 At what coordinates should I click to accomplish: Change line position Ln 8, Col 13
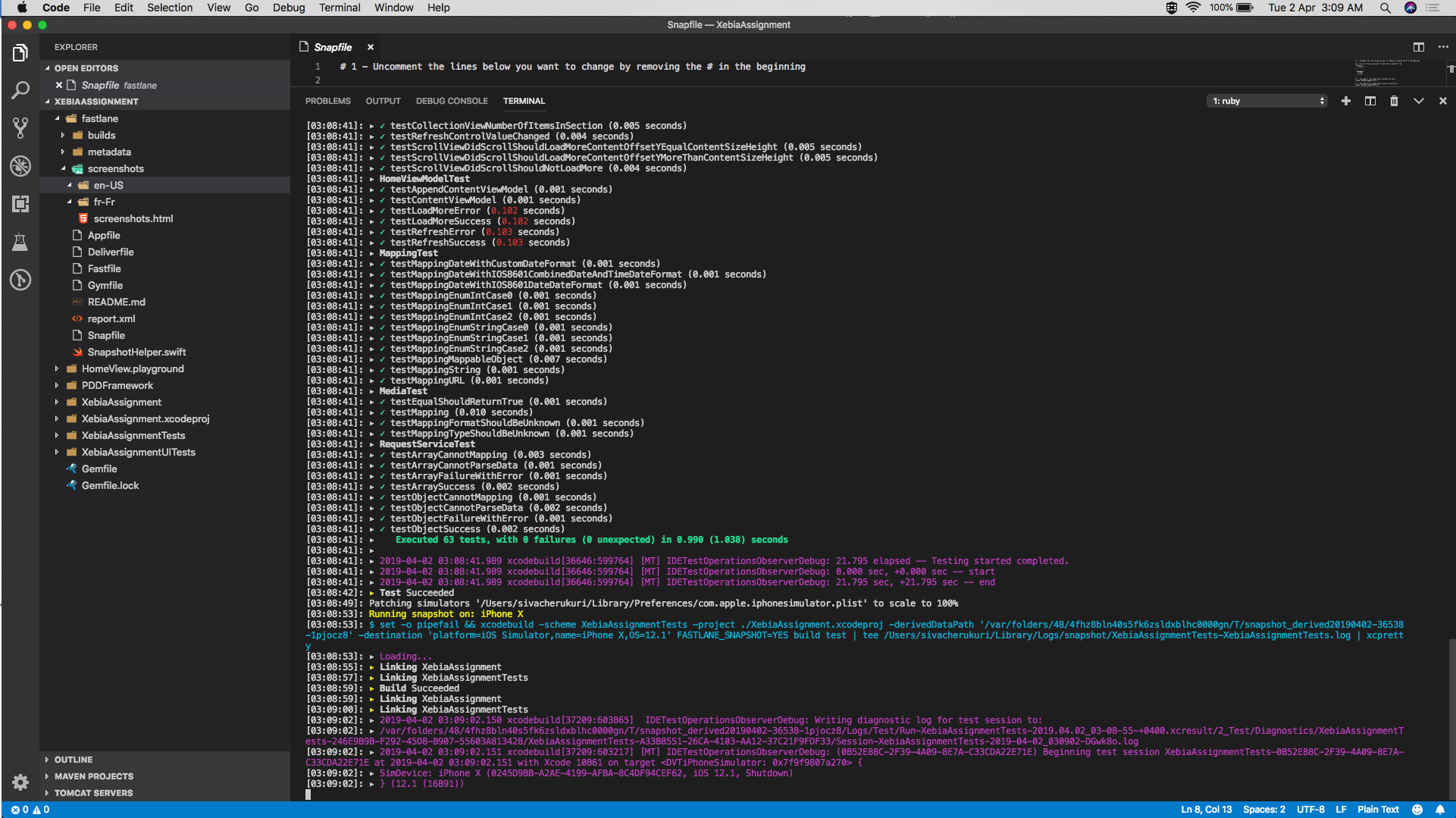tap(1206, 810)
